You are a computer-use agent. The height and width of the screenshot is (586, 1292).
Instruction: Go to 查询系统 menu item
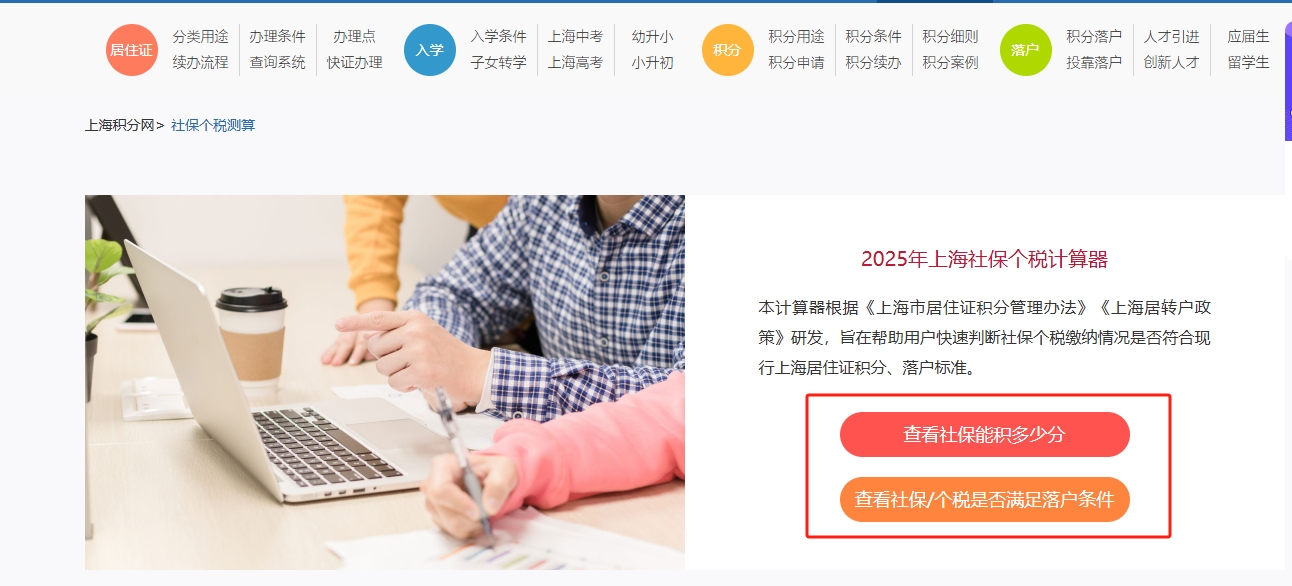point(277,63)
